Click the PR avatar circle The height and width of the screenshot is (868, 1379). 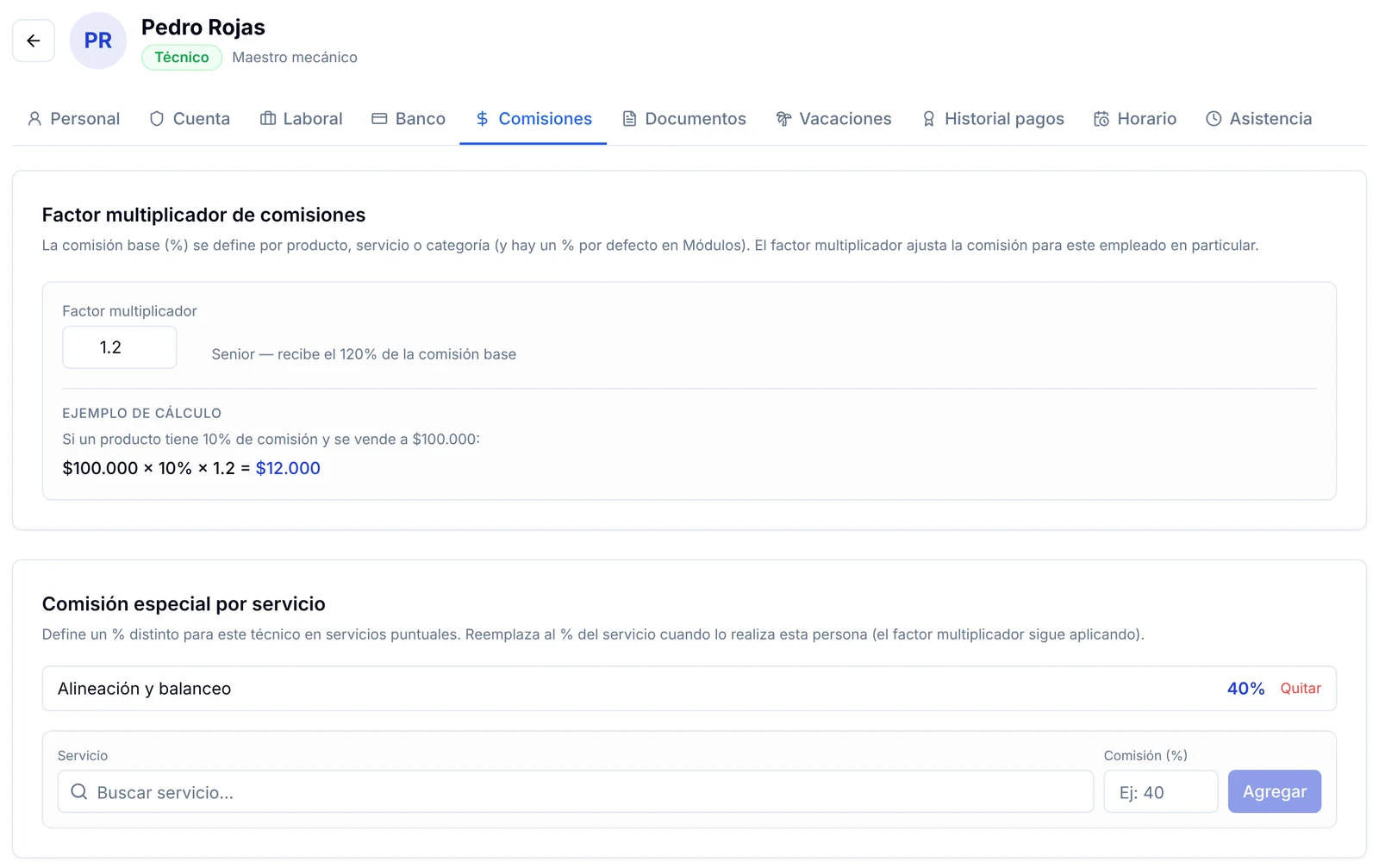coord(97,41)
